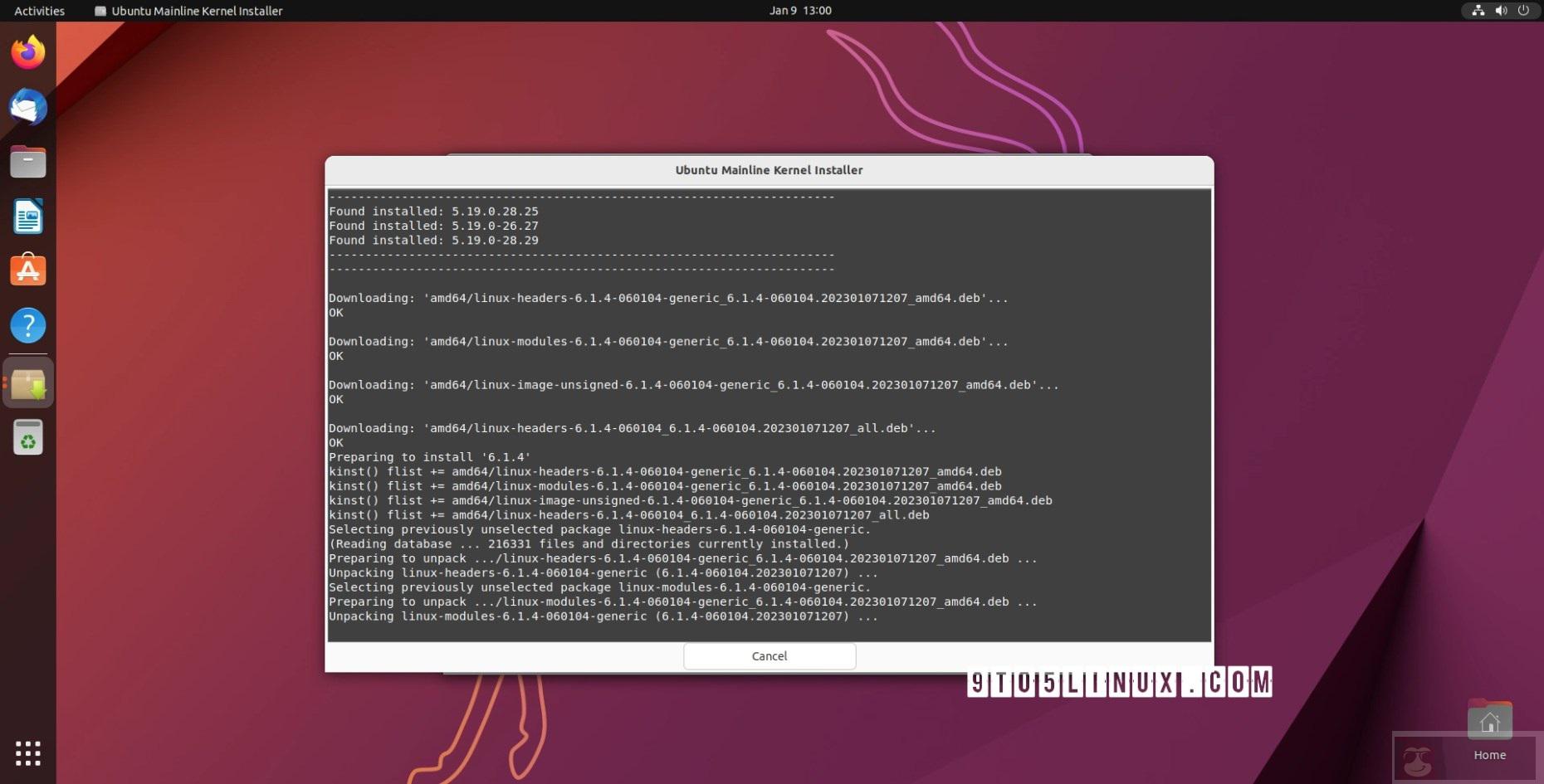Viewport: 1544px width, 784px height.
Task: Open the Activities overview
Action: (39, 11)
